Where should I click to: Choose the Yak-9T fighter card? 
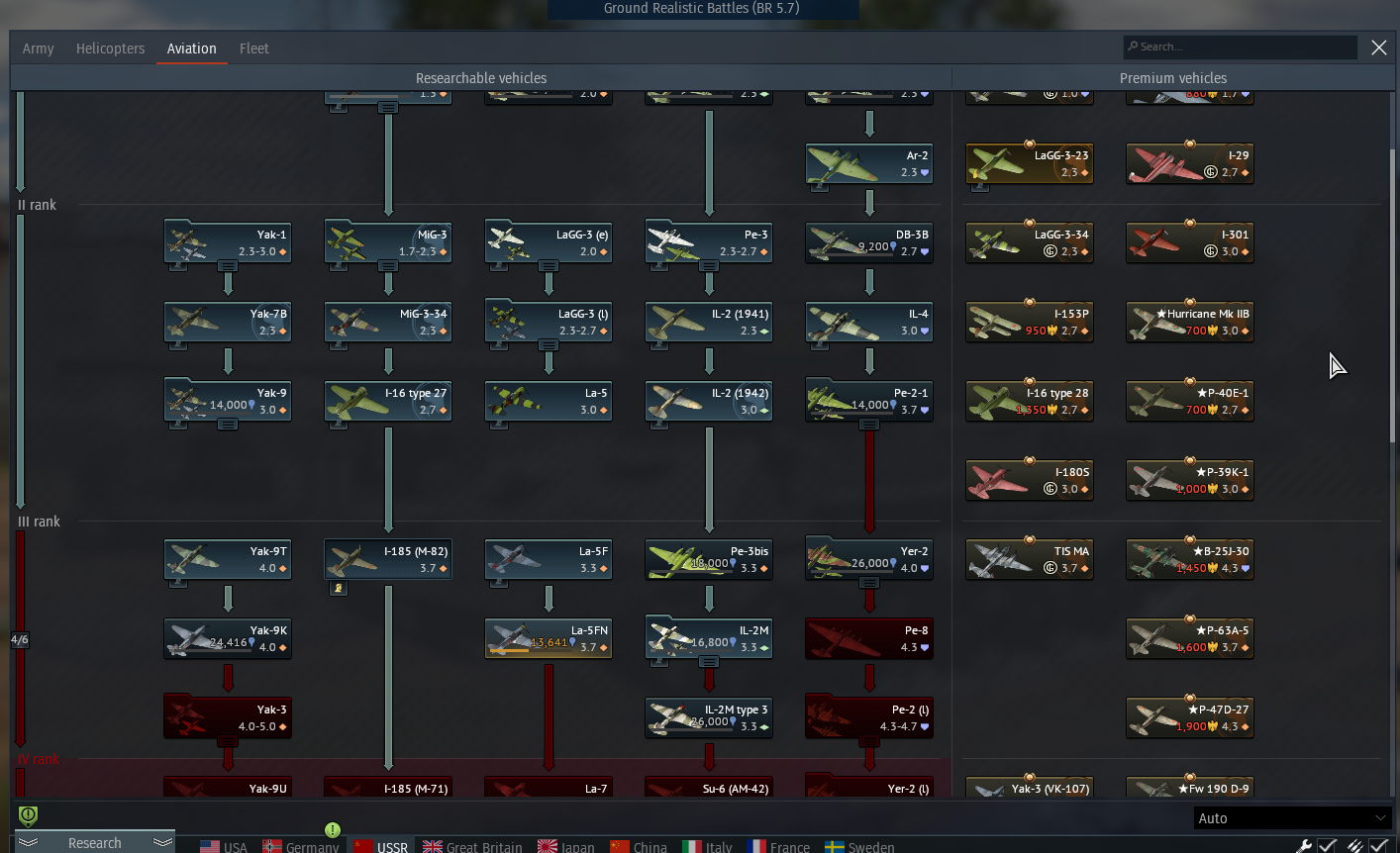[228, 559]
